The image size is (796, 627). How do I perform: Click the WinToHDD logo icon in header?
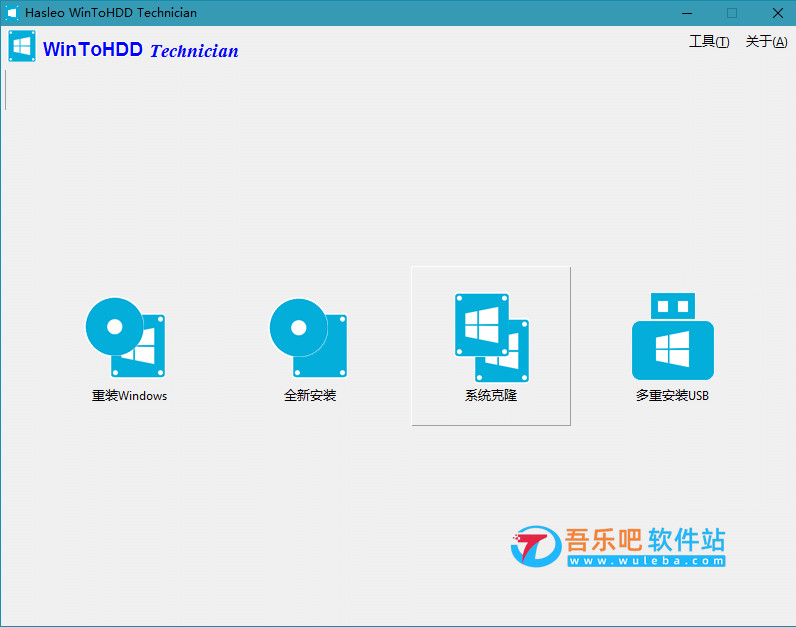(x=22, y=46)
